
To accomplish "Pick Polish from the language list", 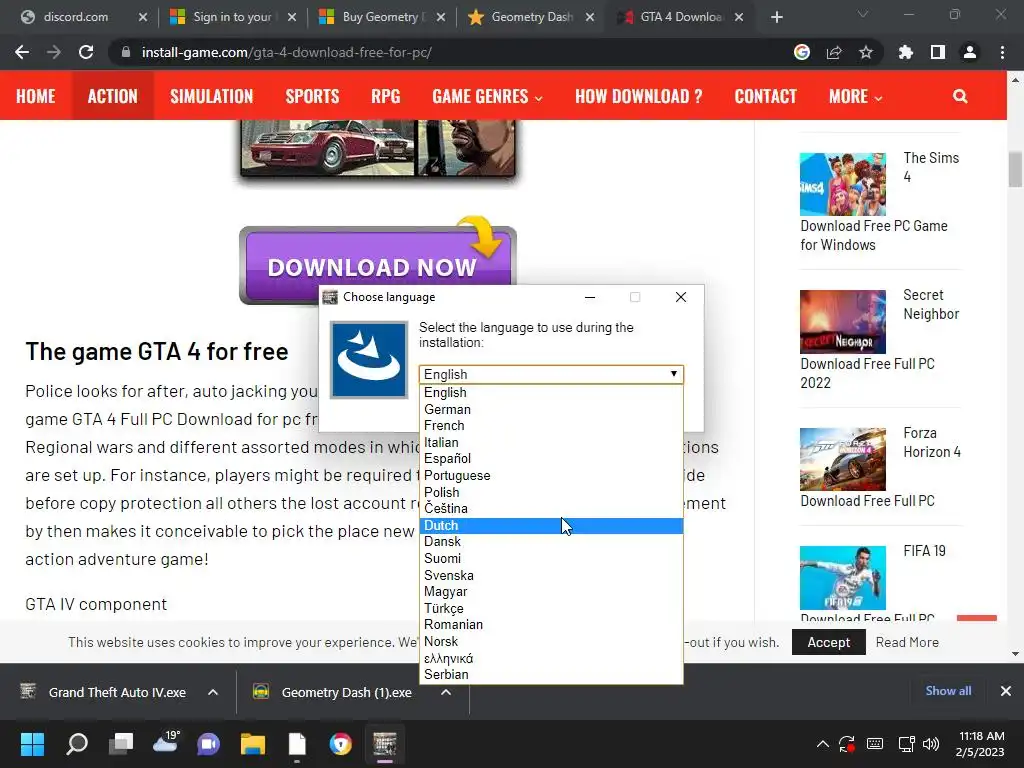I will click(551, 492).
